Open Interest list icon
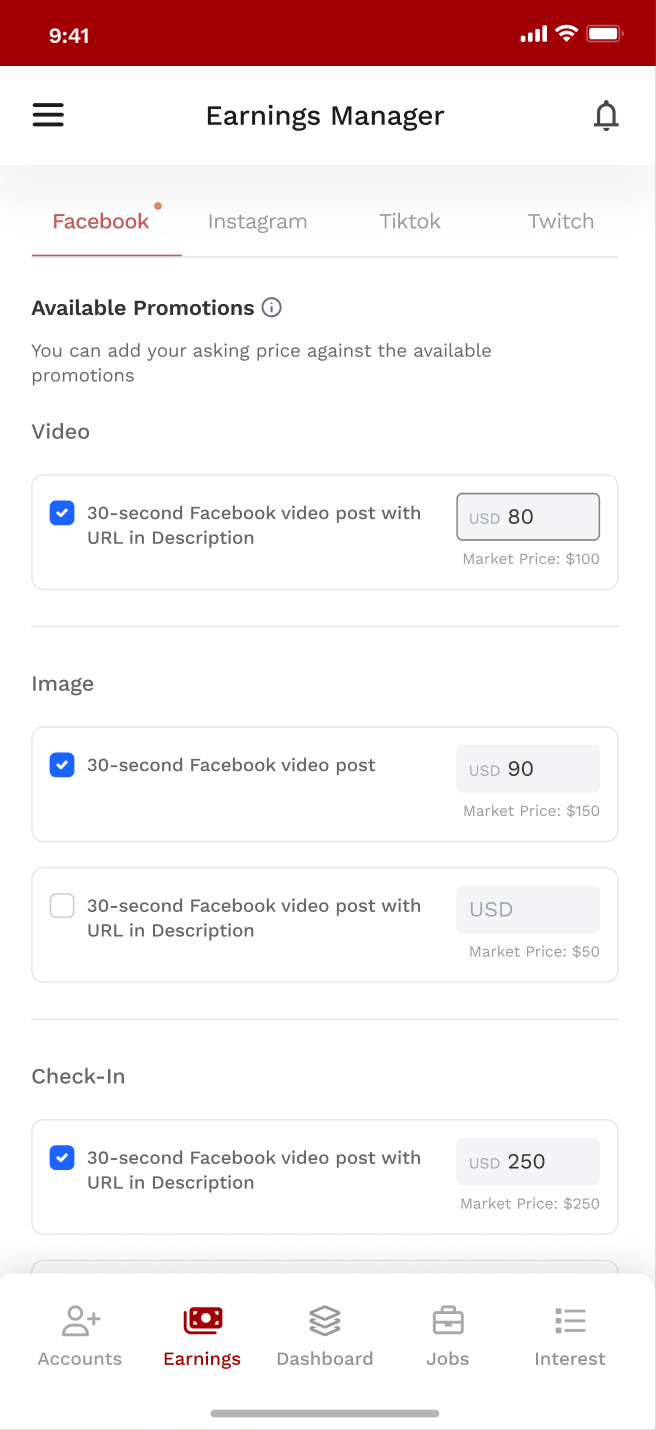 (x=570, y=1321)
